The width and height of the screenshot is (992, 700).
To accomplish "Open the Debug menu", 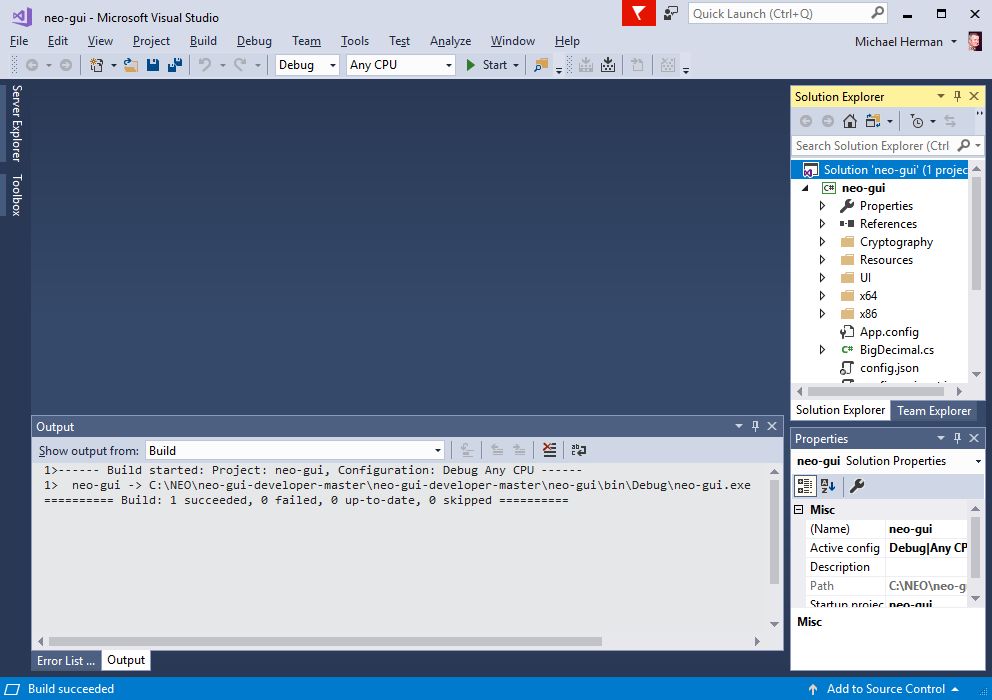I will (254, 41).
